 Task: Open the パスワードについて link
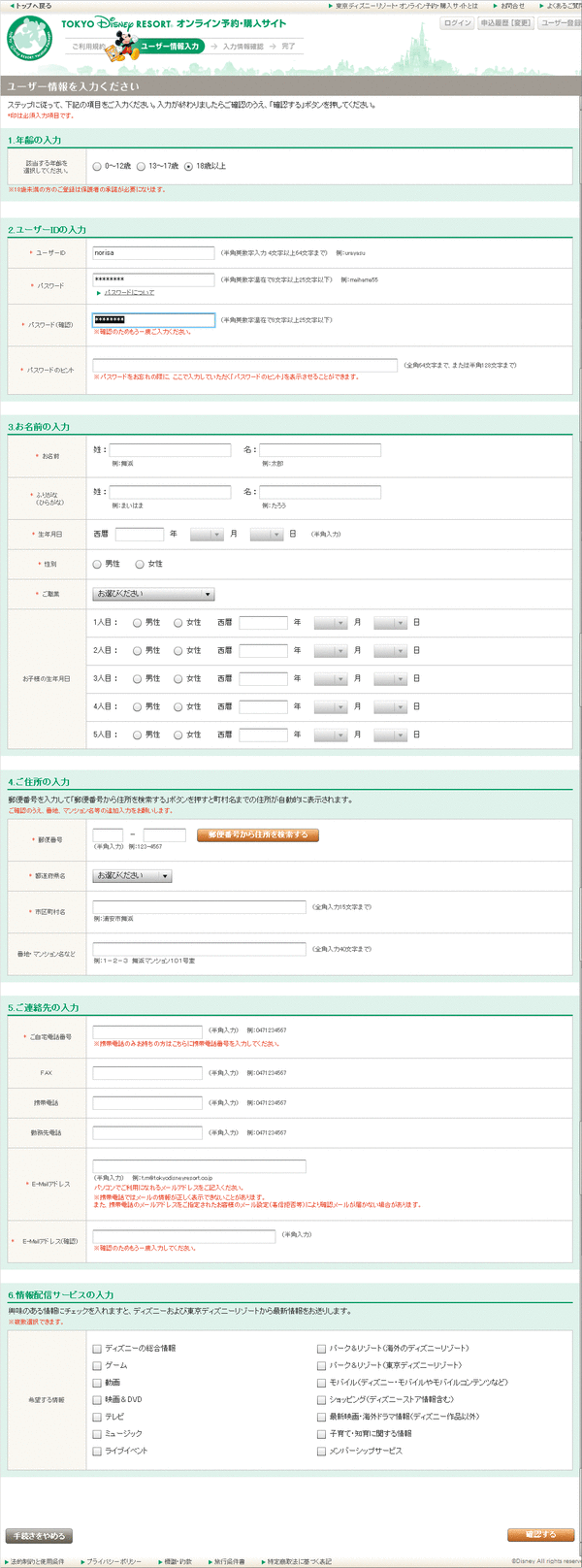(x=129, y=292)
